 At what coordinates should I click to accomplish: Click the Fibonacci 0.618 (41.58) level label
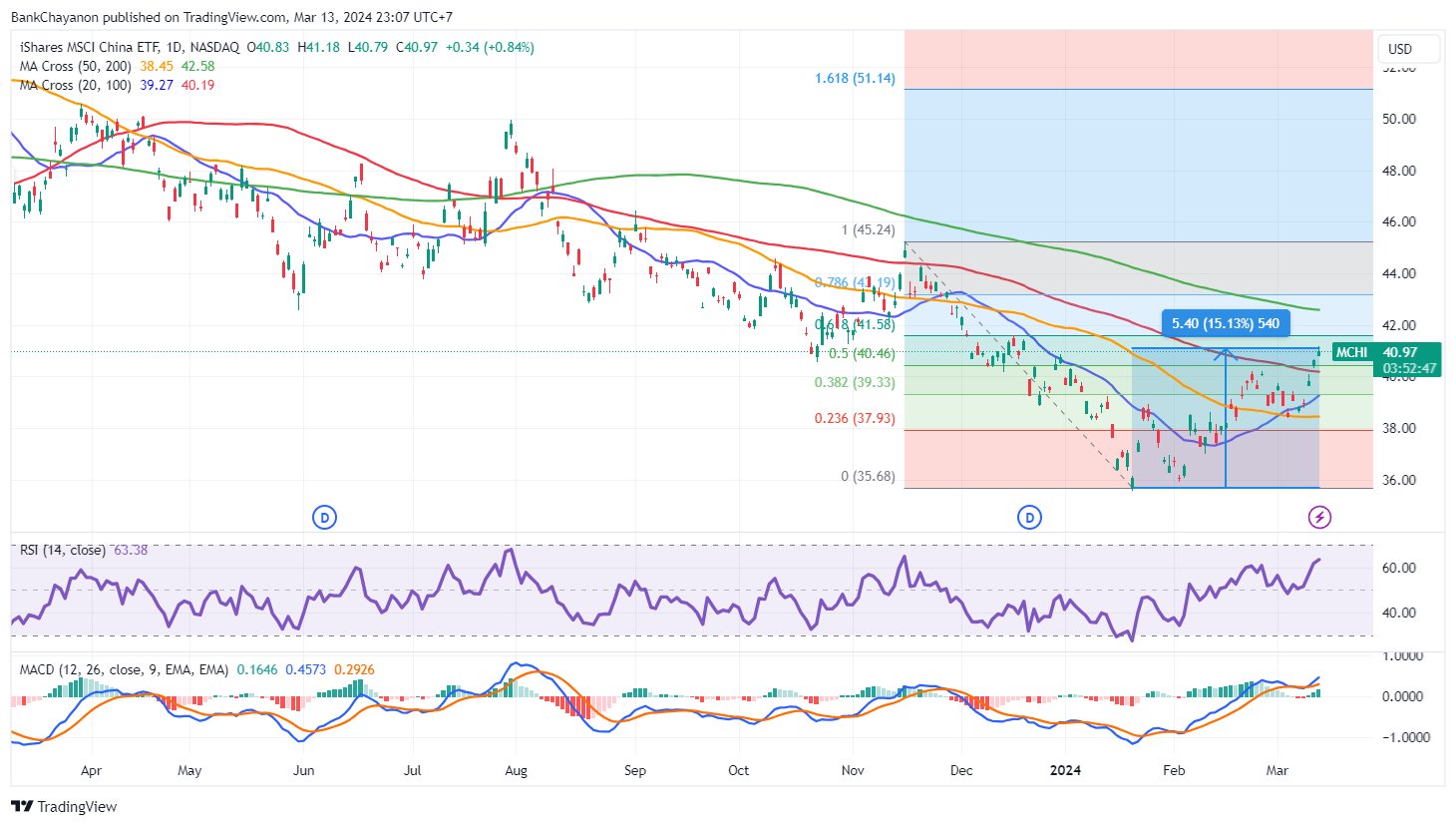(855, 324)
